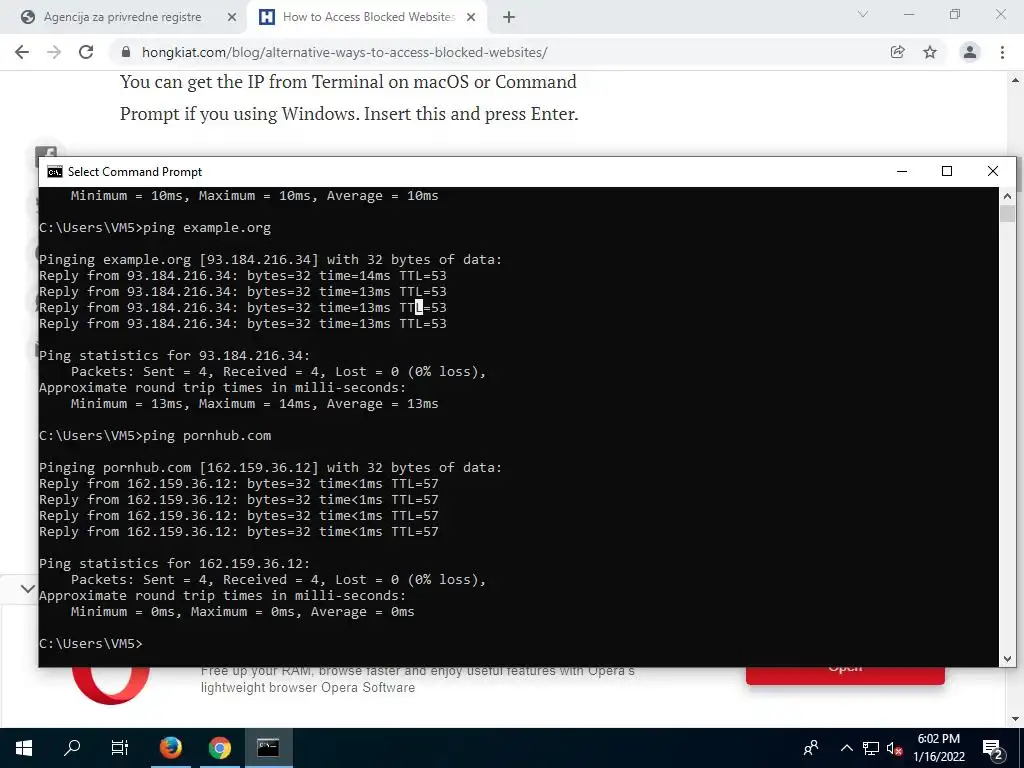This screenshot has height=768, width=1024.
Task: Click the lightweight browser Opera Software ad text
Action: click(x=308, y=688)
